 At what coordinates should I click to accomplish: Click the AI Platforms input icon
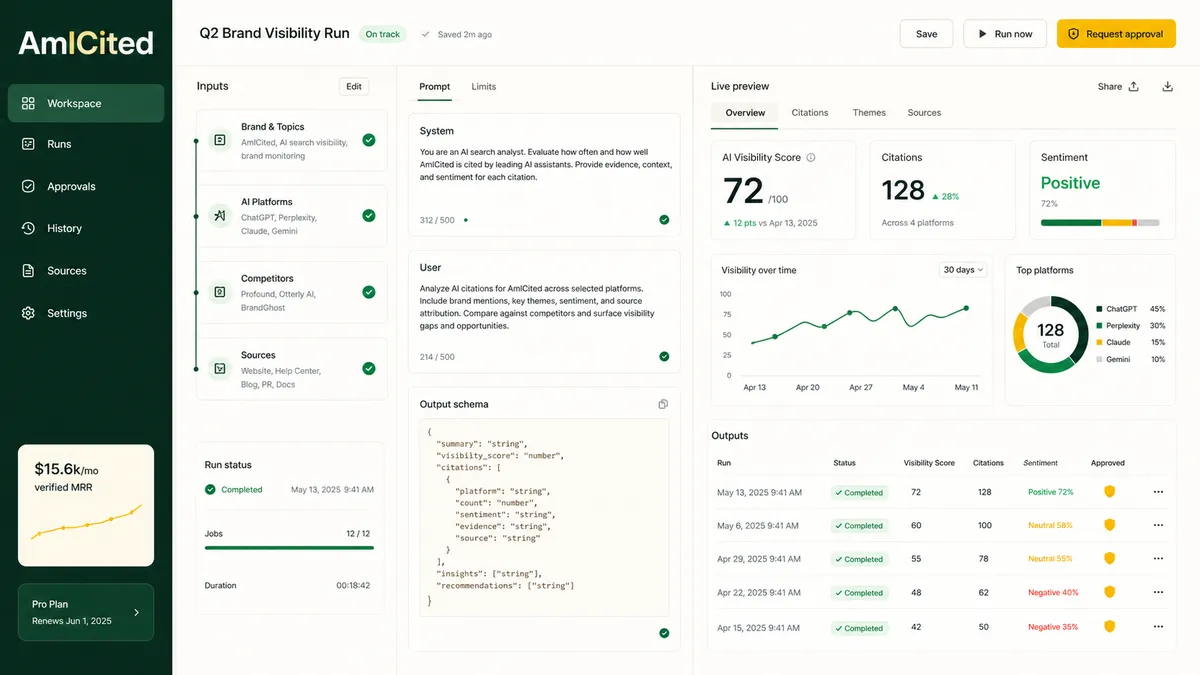coord(220,215)
